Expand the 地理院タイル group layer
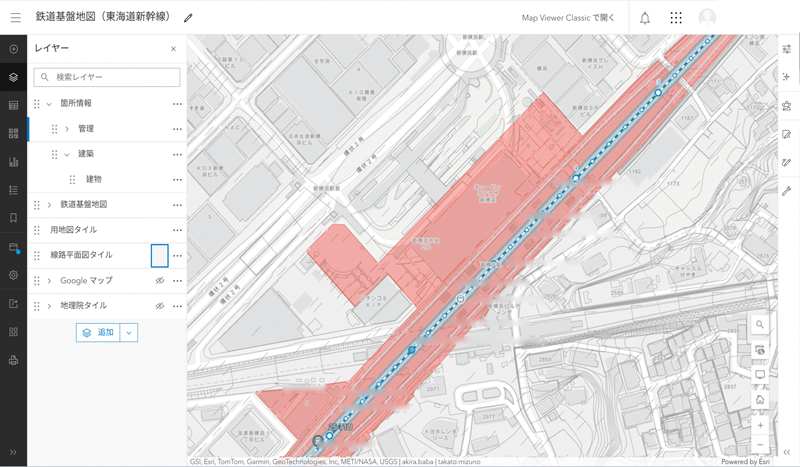 49,306
